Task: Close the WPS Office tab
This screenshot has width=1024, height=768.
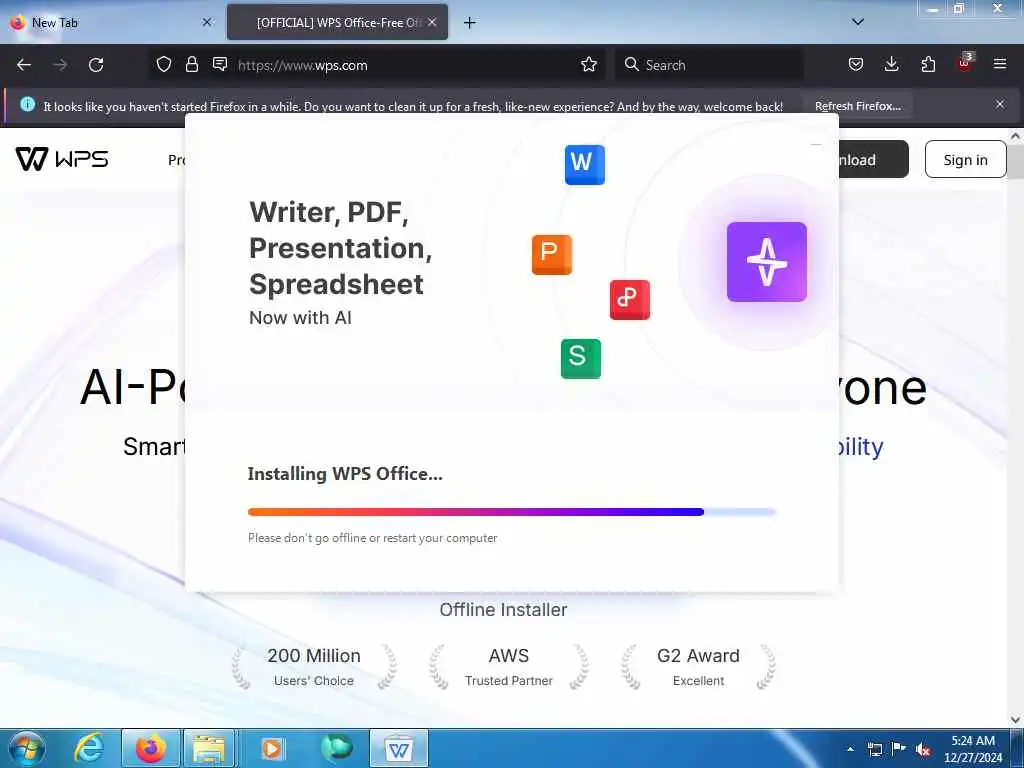Action: click(432, 23)
